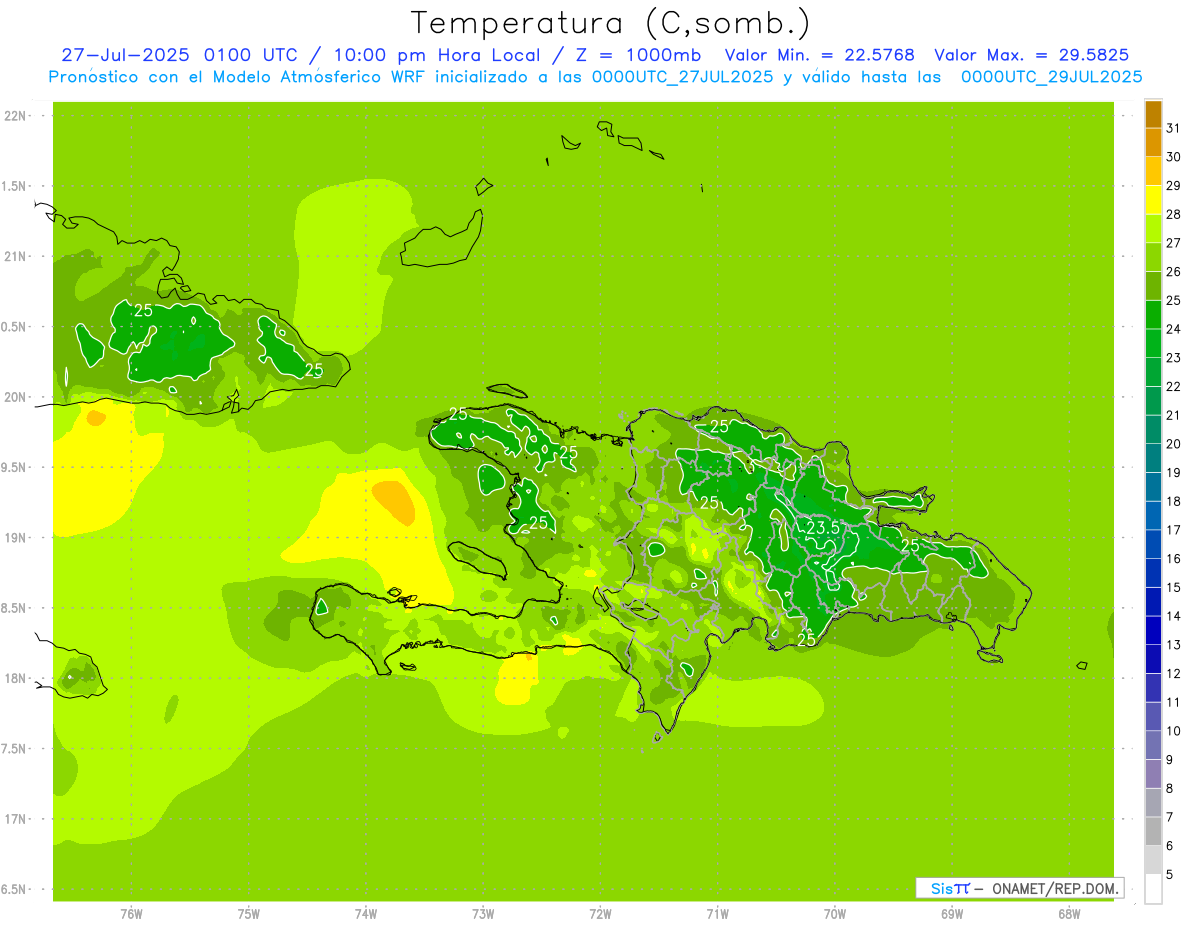Click the legend value "24"
1200x927 pixels.
coord(1174,329)
